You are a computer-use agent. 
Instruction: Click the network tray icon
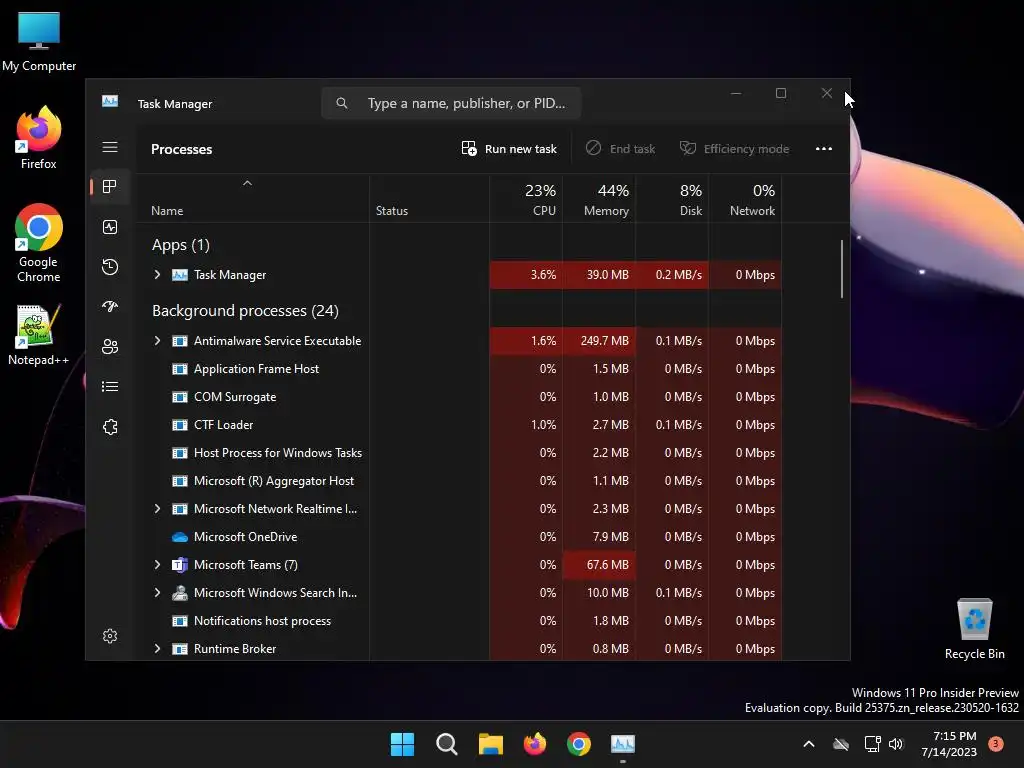pyautogui.click(x=872, y=744)
